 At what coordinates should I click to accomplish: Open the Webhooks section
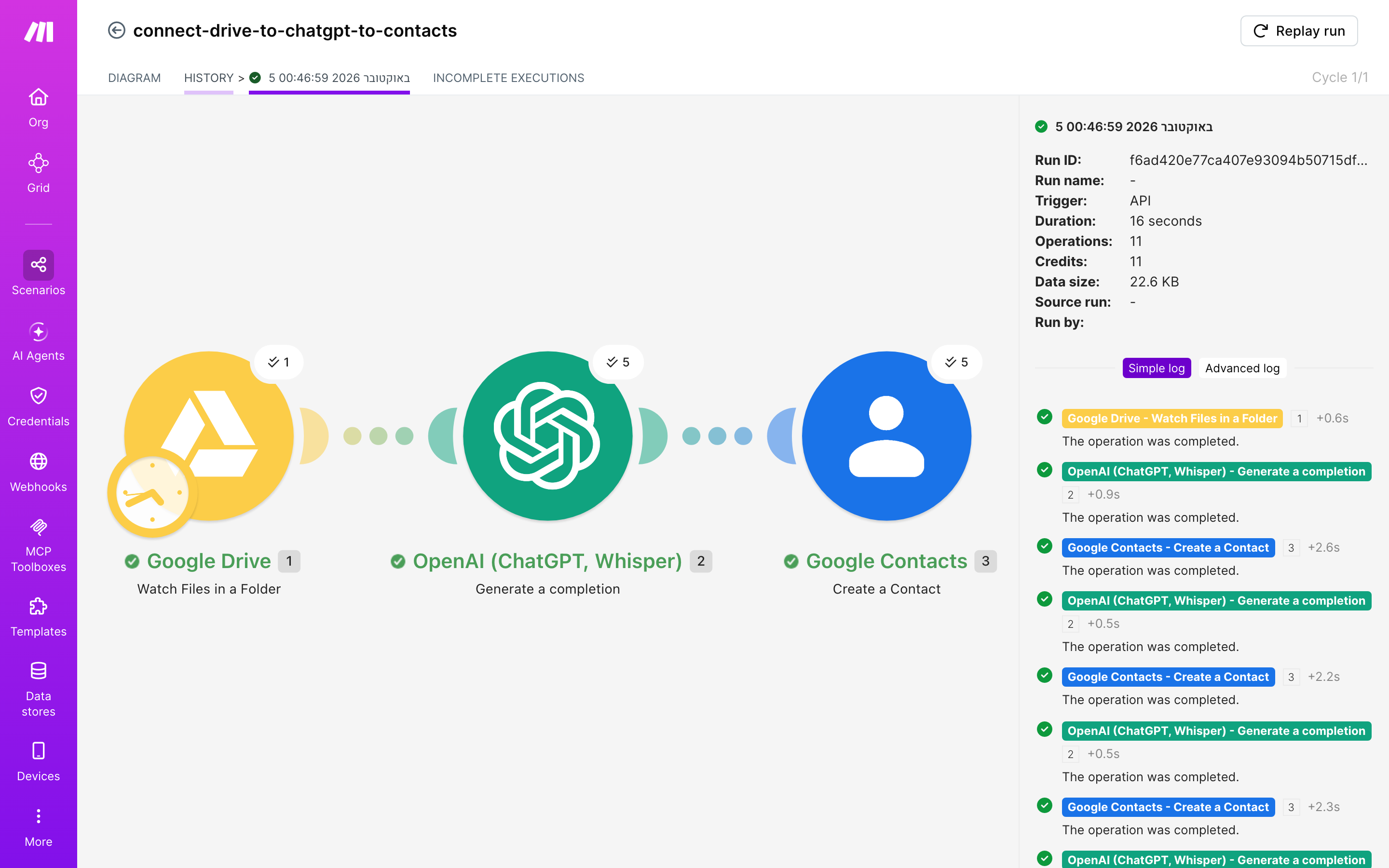[x=39, y=473]
